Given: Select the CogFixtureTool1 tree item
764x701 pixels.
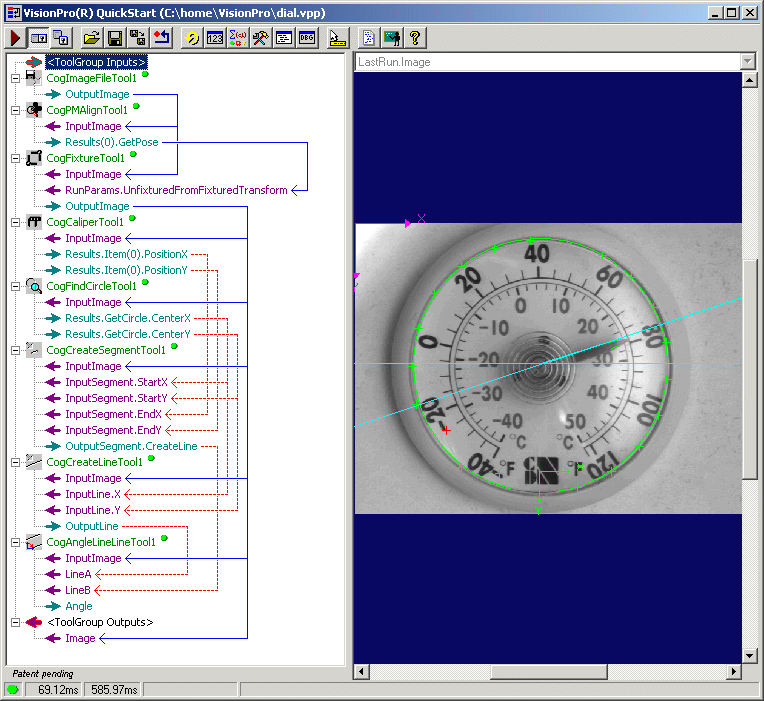Looking at the screenshot, I should point(85,158).
